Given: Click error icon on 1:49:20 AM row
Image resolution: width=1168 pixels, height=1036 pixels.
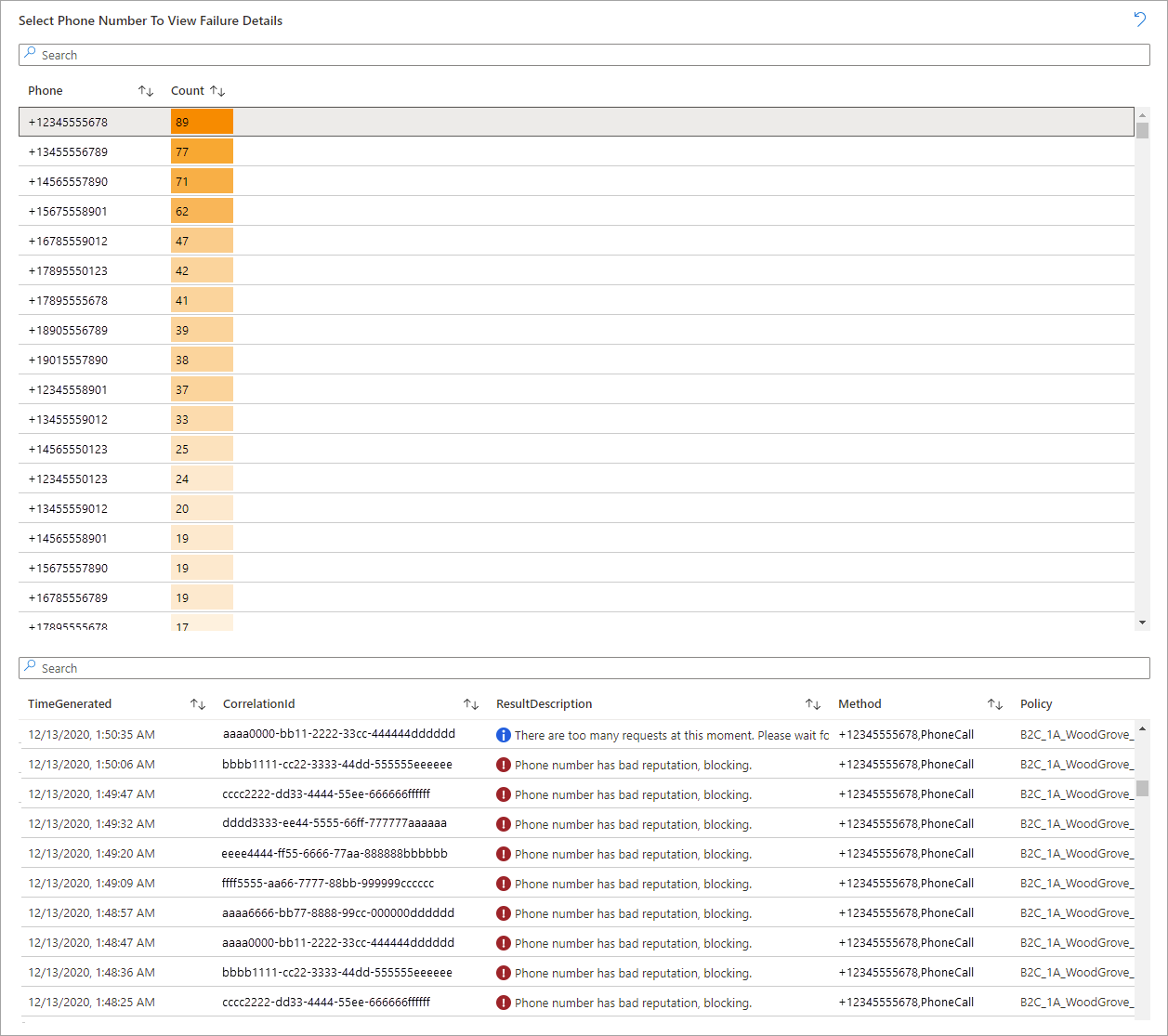Looking at the screenshot, I should tap(504, 854).
